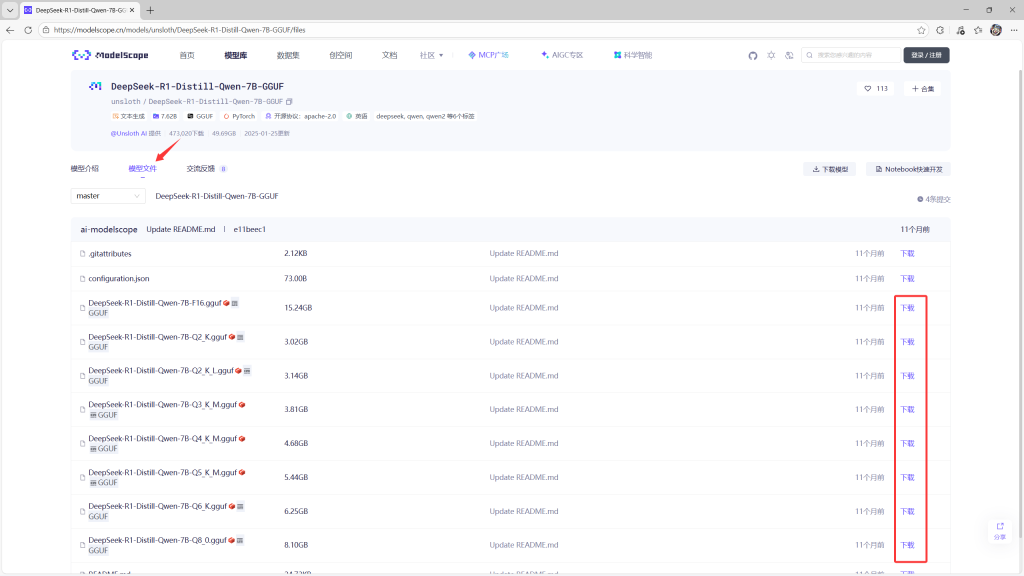Click the browser favorite star icon

pyautogui.click(x=921, y=30)
